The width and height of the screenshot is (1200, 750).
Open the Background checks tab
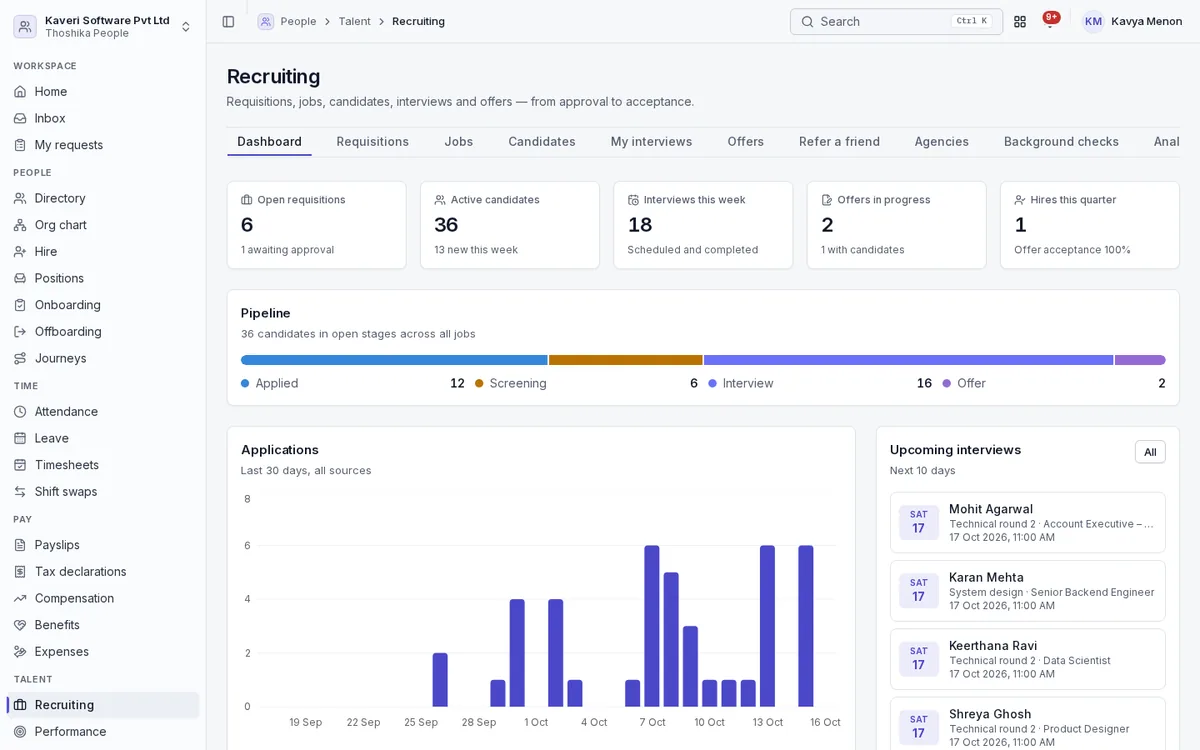1062,142
